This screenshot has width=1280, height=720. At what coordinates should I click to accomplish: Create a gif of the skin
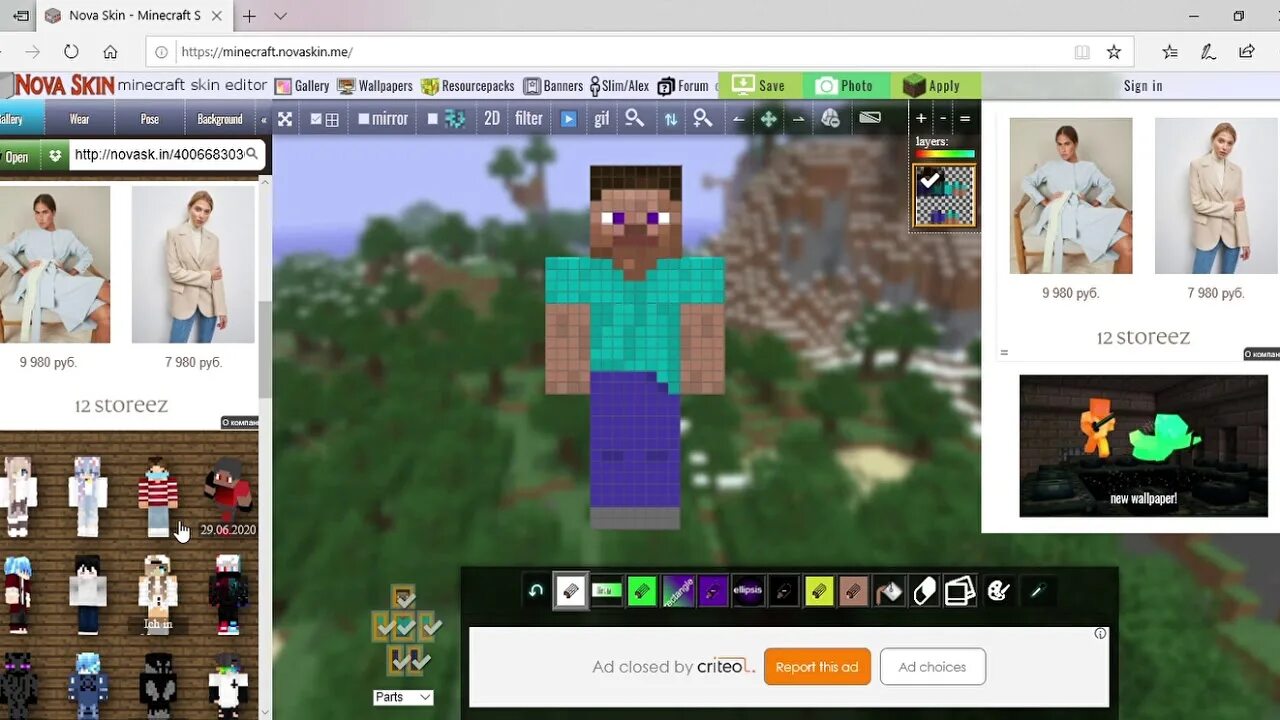tap(601, 119)
